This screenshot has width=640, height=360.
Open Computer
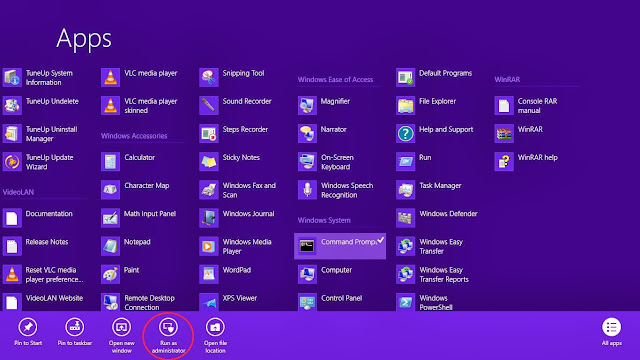tap(325, 275)
